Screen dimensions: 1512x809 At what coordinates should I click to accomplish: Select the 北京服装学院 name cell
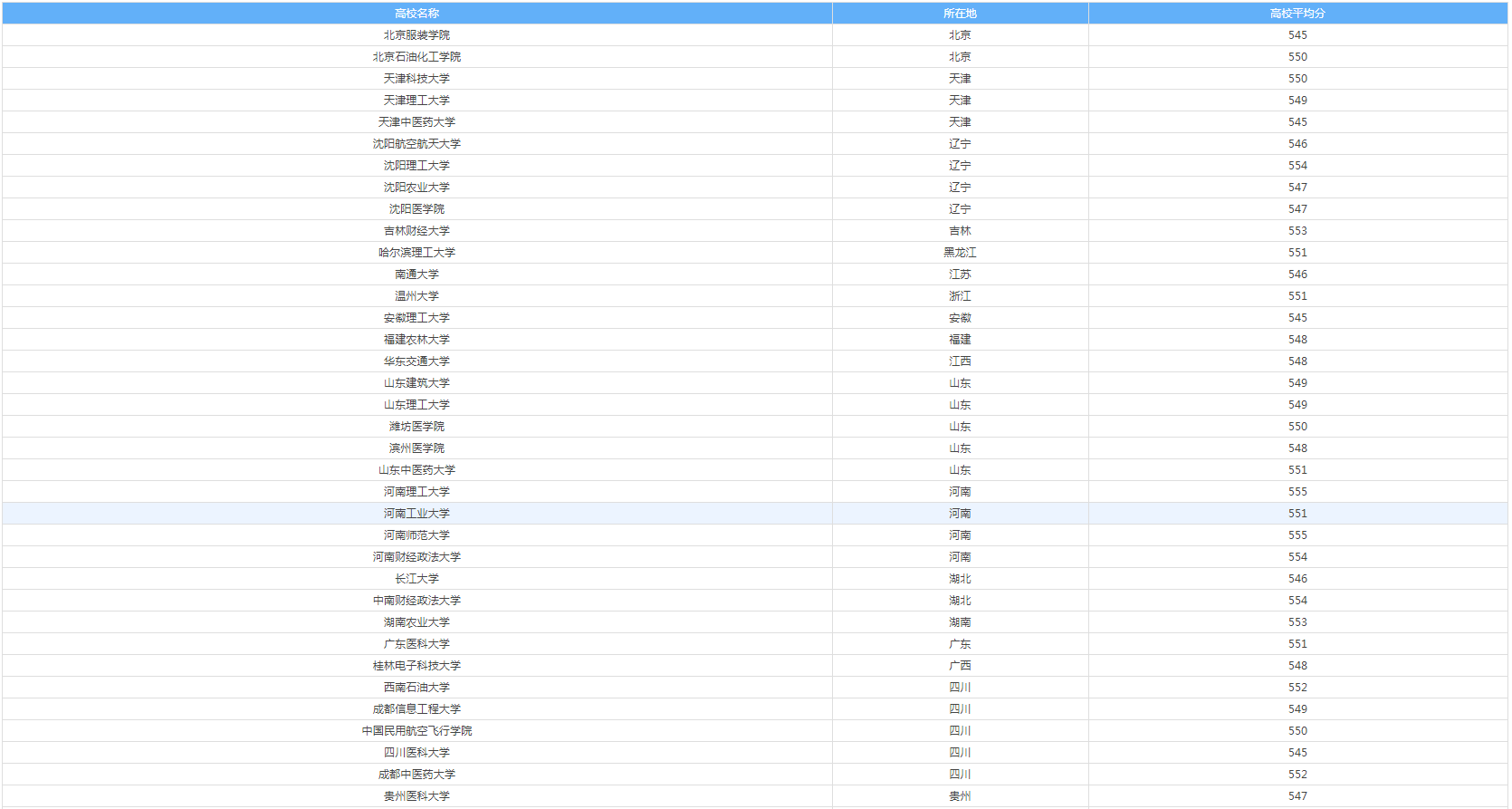click(416, 35)
